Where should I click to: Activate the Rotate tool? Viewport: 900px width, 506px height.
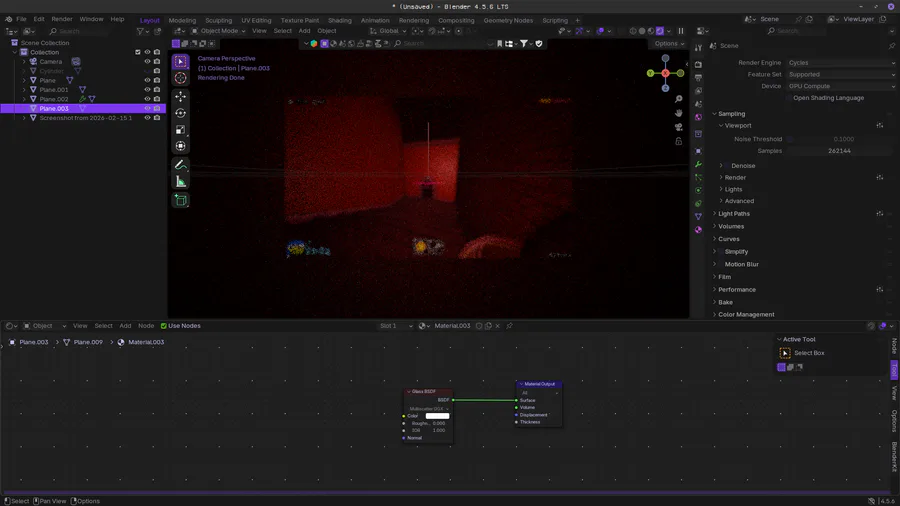point(180,113)
